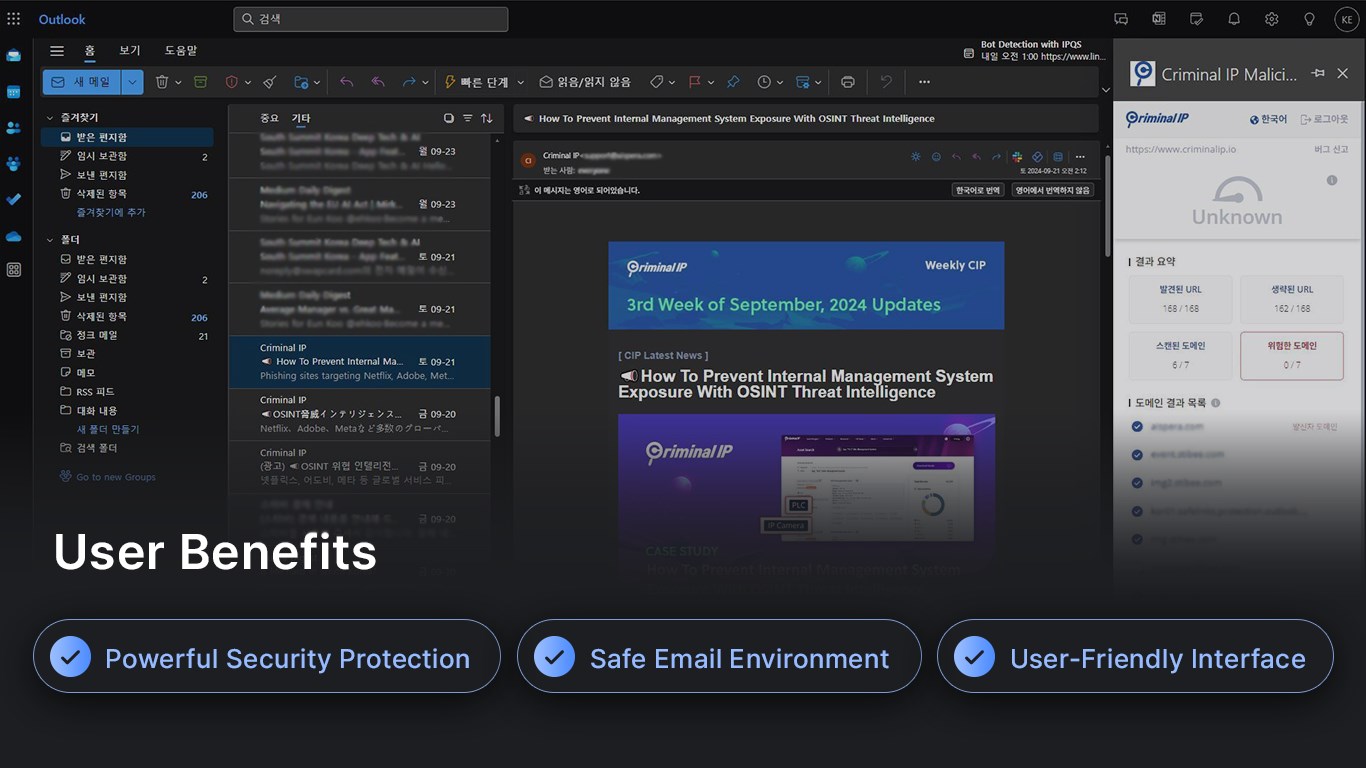Click the Delete trash can icon
Screen dimensions: 1366x768
pyautogui.click(x=161, y=82)
